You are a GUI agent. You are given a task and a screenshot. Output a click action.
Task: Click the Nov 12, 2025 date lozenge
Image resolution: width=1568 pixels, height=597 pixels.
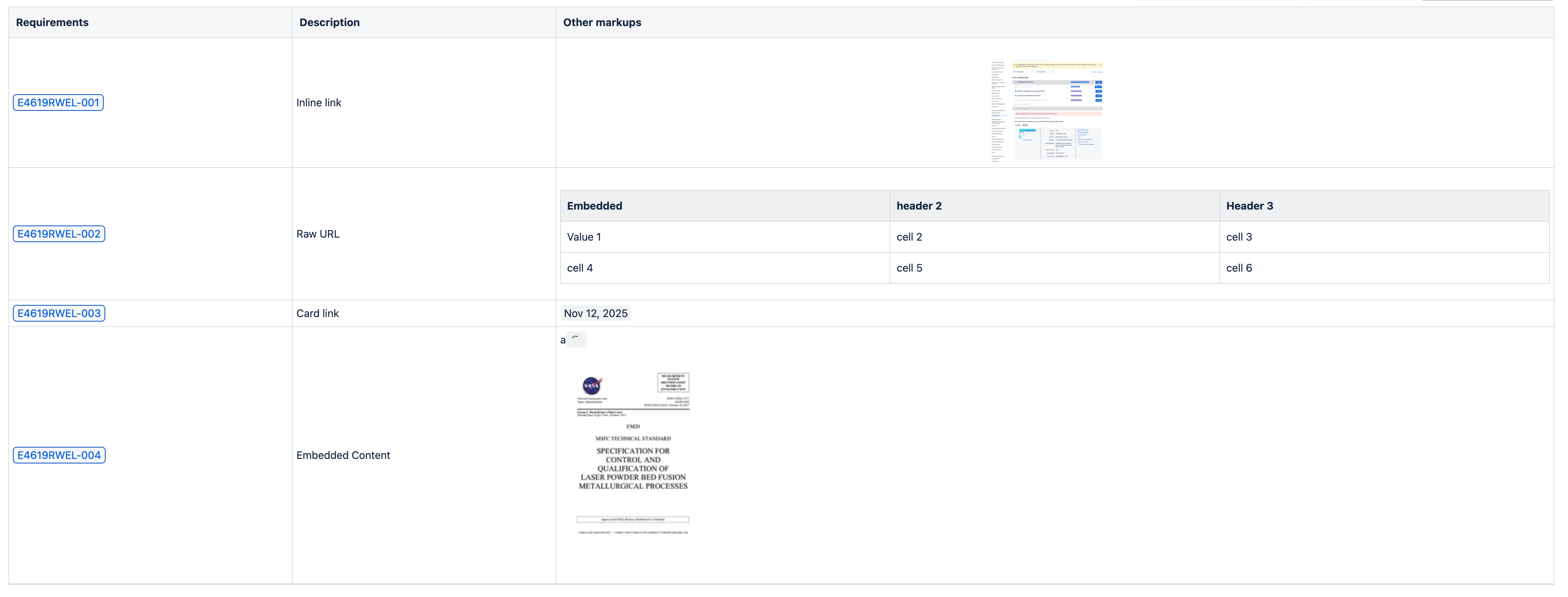click(x=595, y=313)
